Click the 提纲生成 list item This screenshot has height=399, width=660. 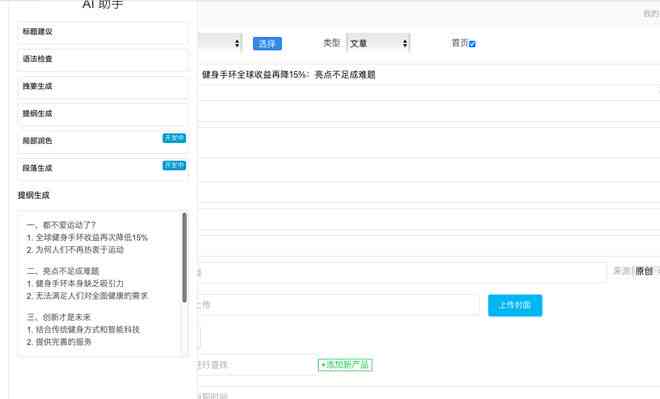[x=102, y=114]
